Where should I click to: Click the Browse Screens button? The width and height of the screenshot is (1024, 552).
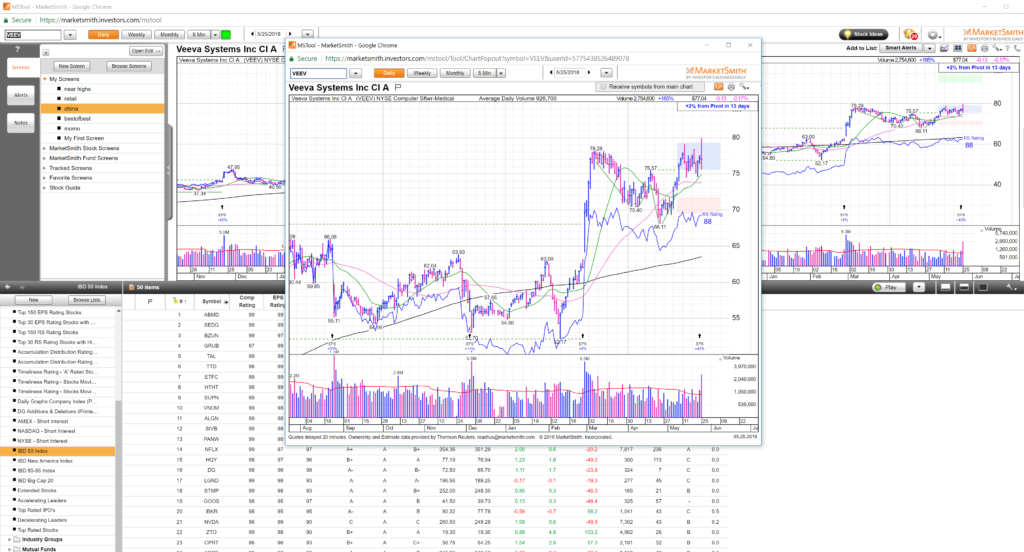point(129,66)
